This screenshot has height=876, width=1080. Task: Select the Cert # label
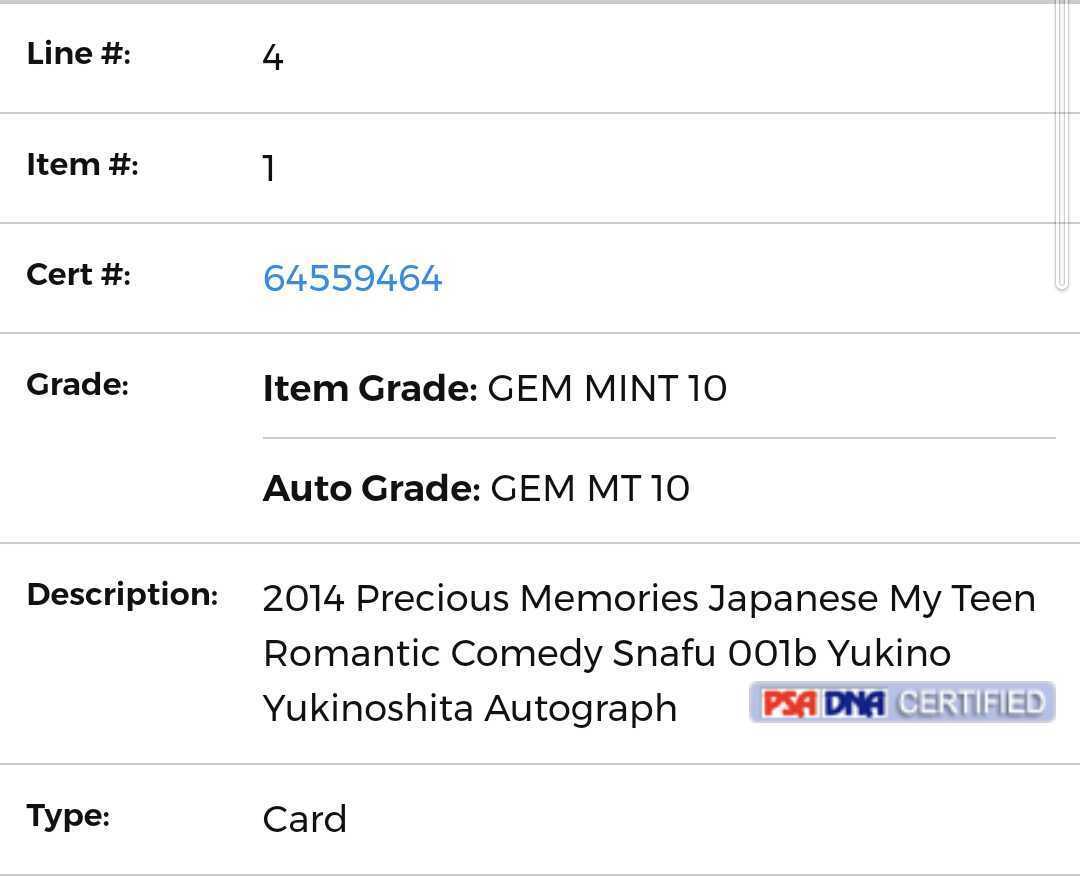(x=79, y=275)
